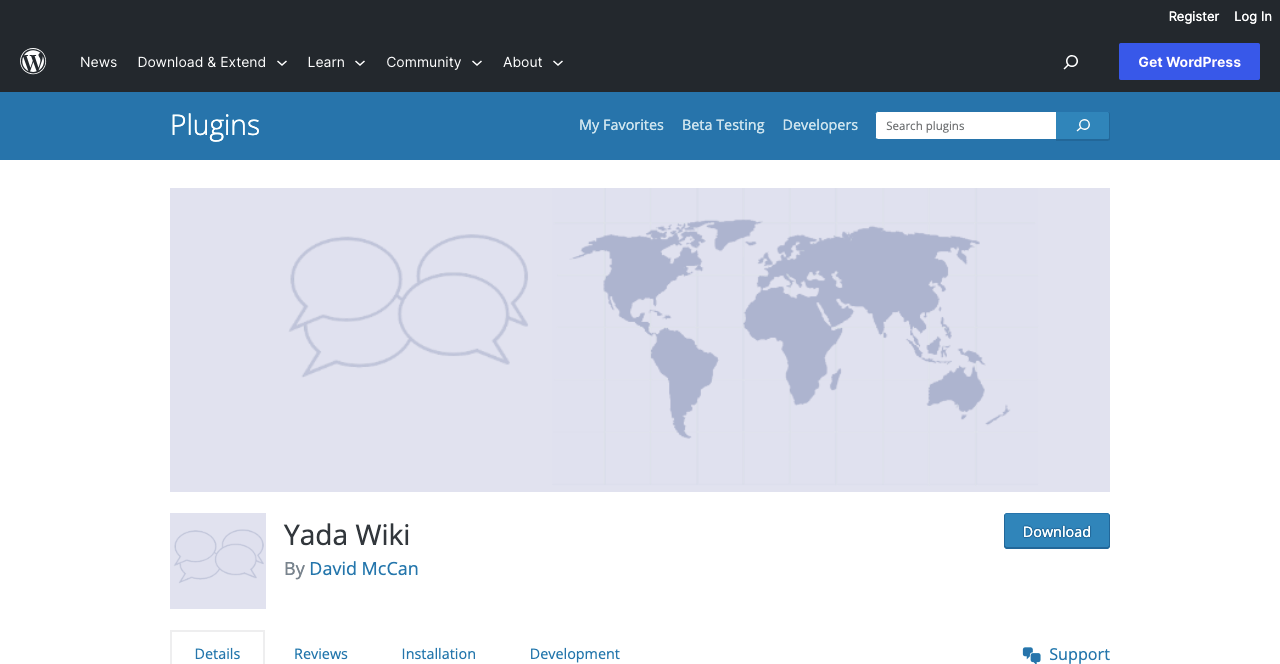Expand the Community dropdown menu
1280x664 pixels.
[434, 62]
